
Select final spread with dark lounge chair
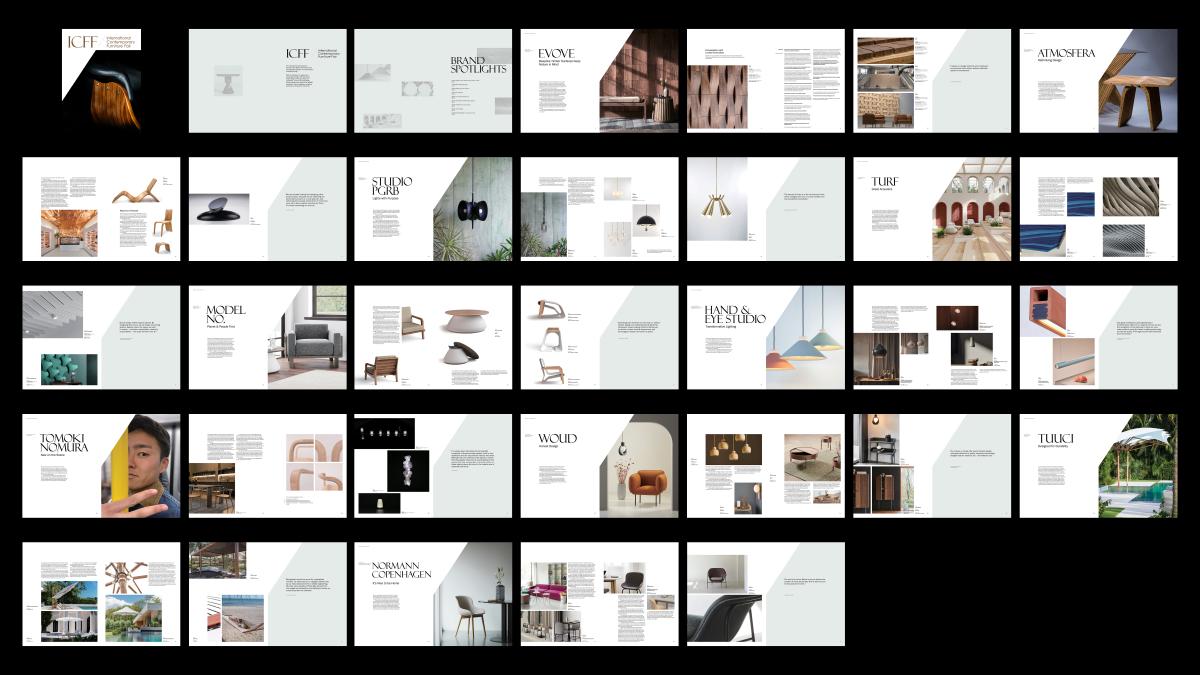point(766,594)
